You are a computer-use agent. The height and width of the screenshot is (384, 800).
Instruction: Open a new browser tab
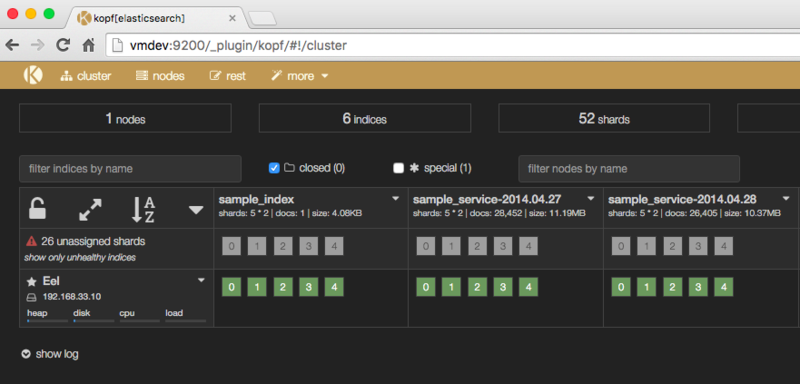pyautogui.click(x=262, y=19)
